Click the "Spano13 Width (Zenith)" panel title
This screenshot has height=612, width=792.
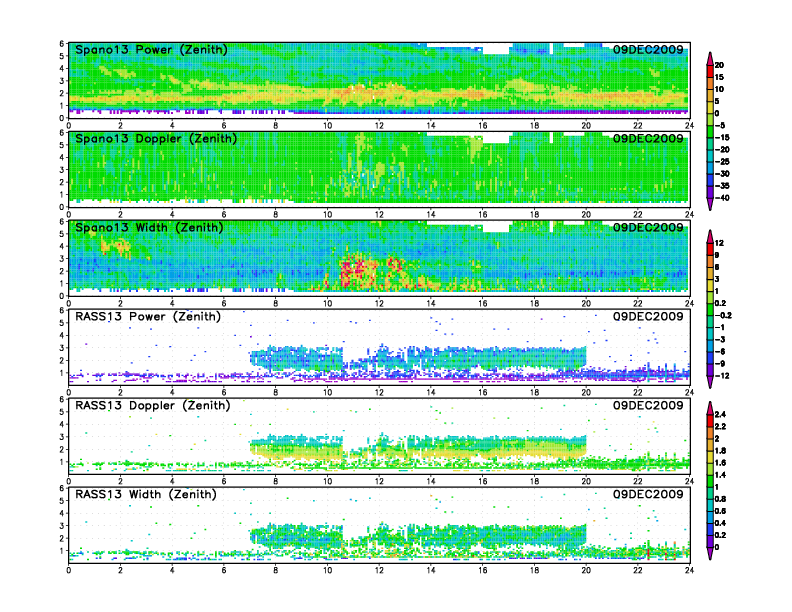pos(150,228)
